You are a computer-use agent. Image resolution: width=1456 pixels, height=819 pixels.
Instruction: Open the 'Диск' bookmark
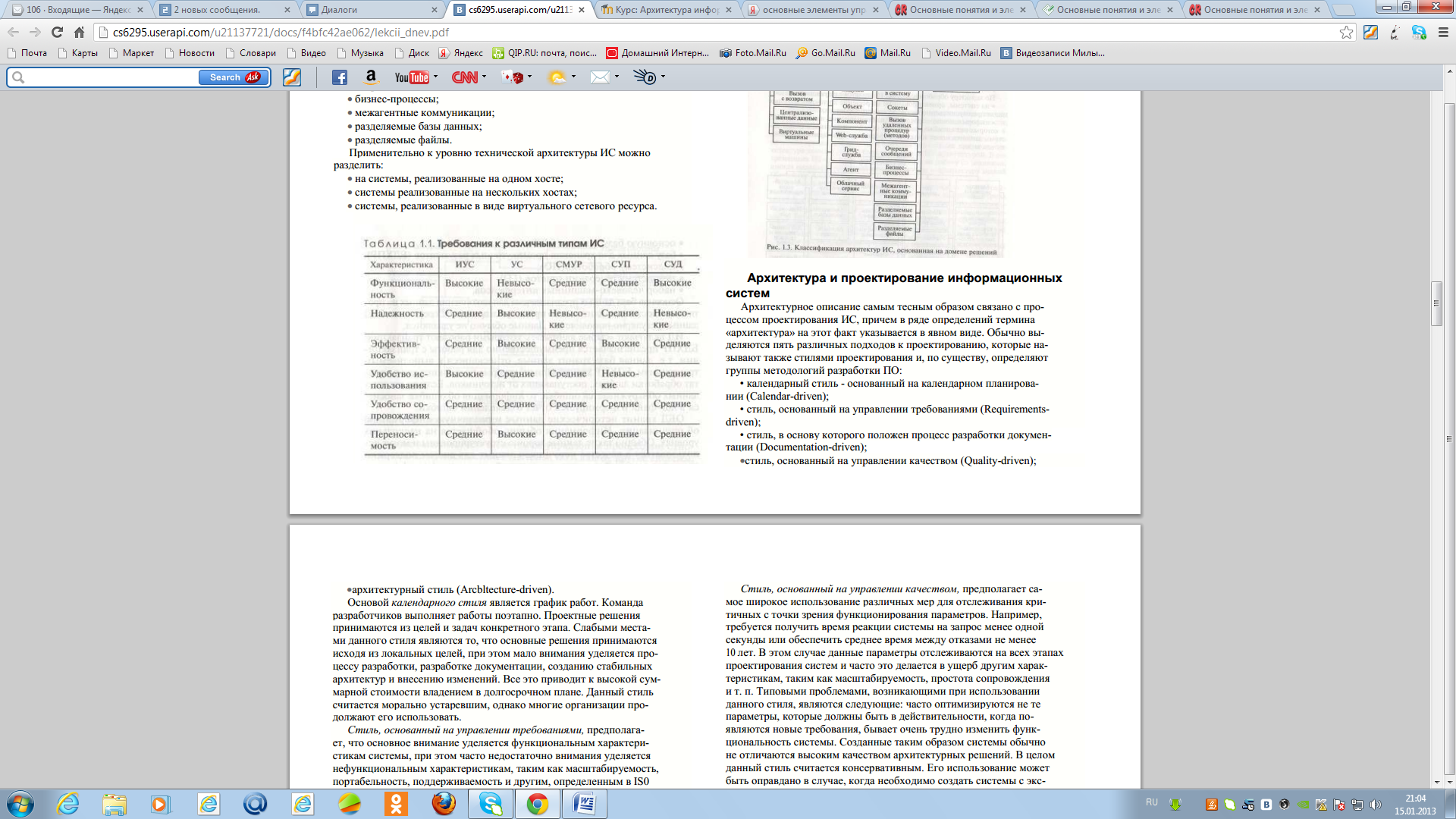click(x=412, y=53)
